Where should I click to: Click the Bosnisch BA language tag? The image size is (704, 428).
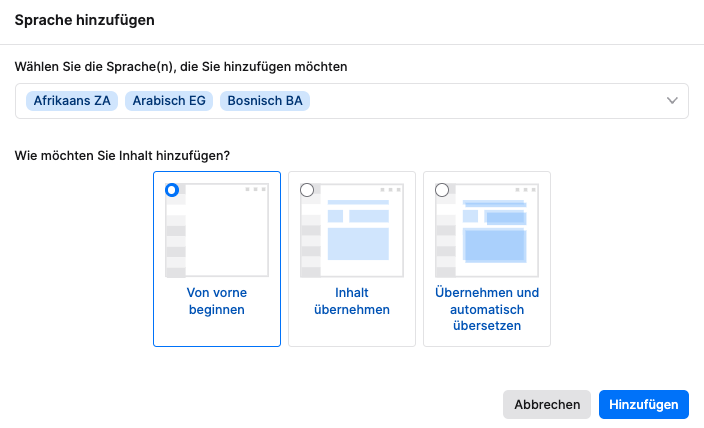coord(265,101)
